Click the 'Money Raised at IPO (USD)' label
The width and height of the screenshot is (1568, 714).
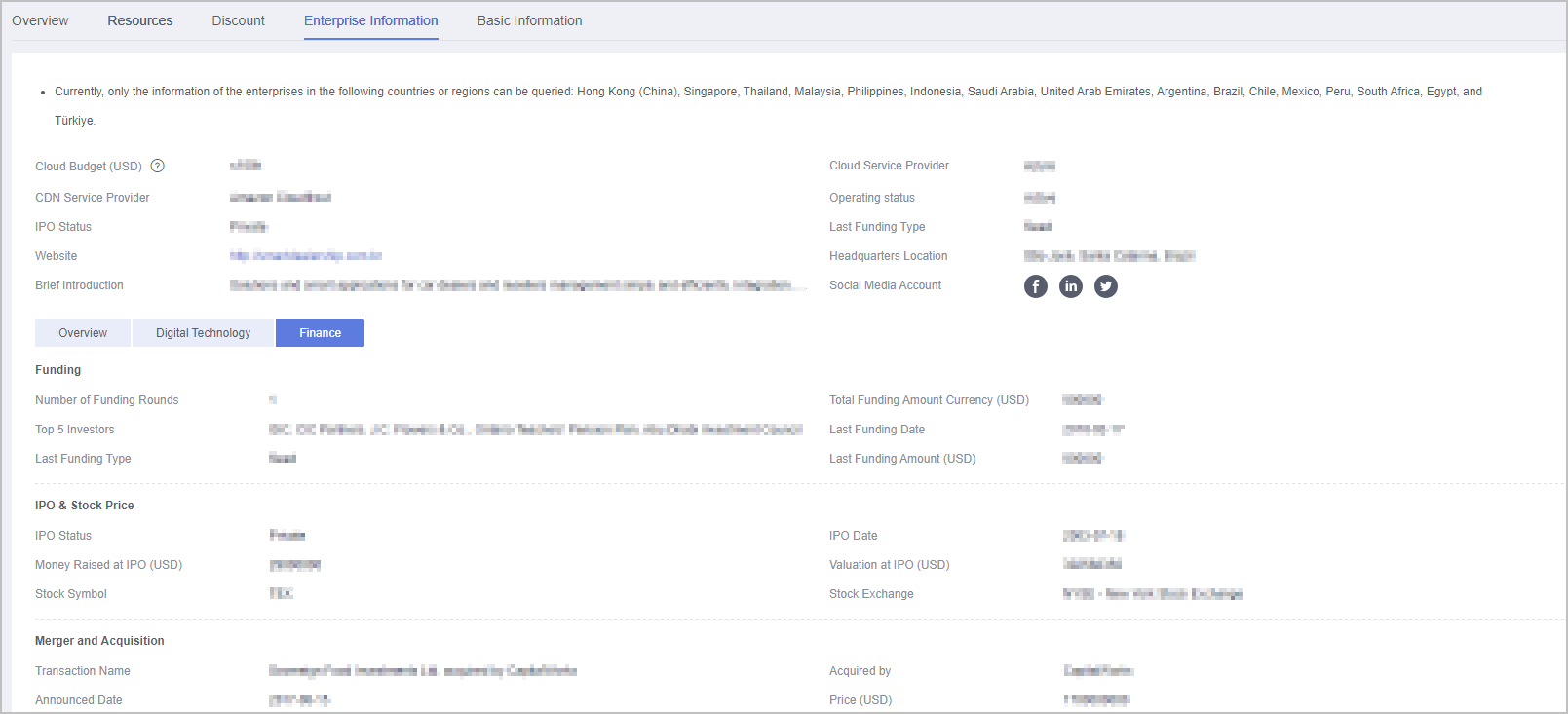[109, 565]
